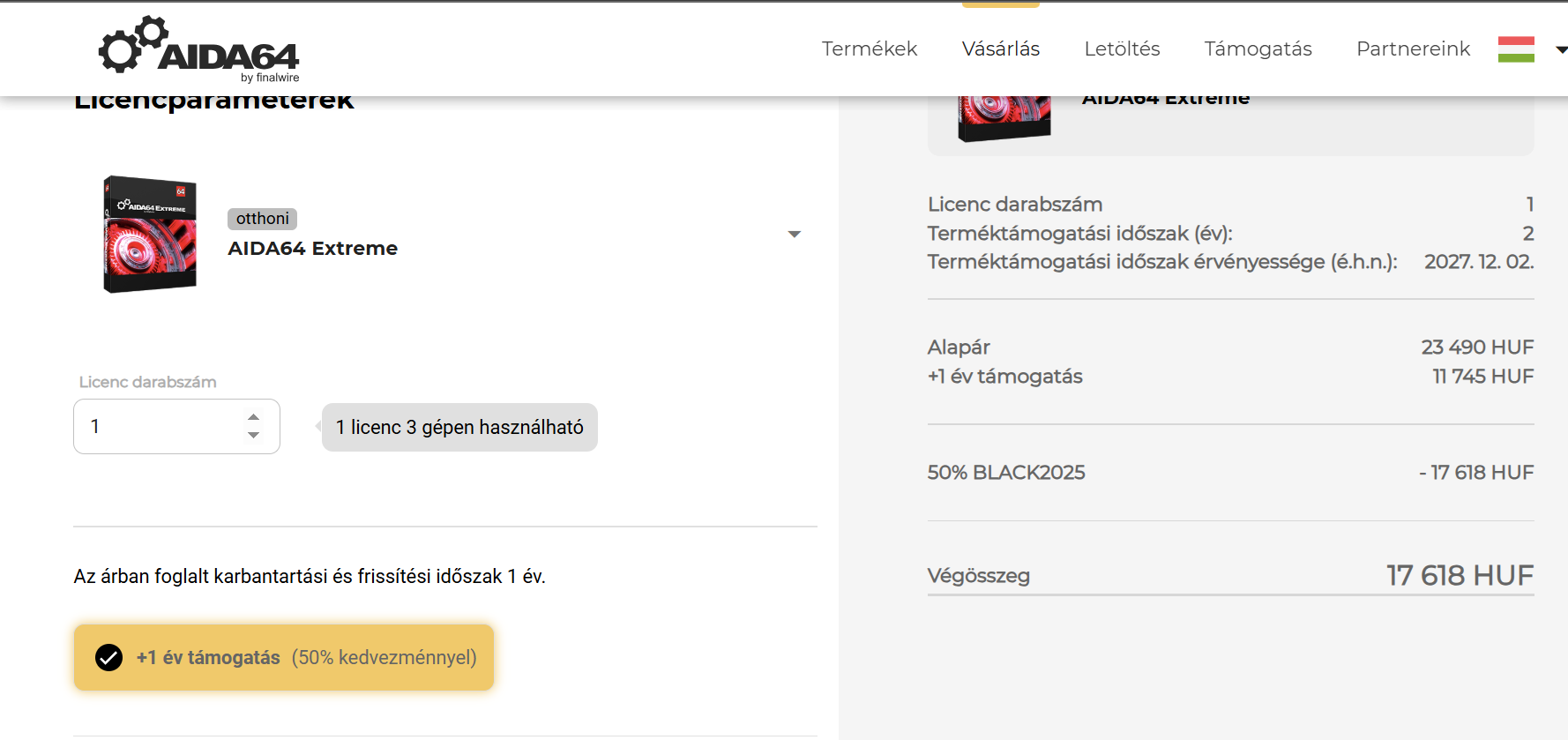Click the checkmark icon on +1 év támogatás
This screenshot has width=1568, height=740.
(x=108, y=657)
